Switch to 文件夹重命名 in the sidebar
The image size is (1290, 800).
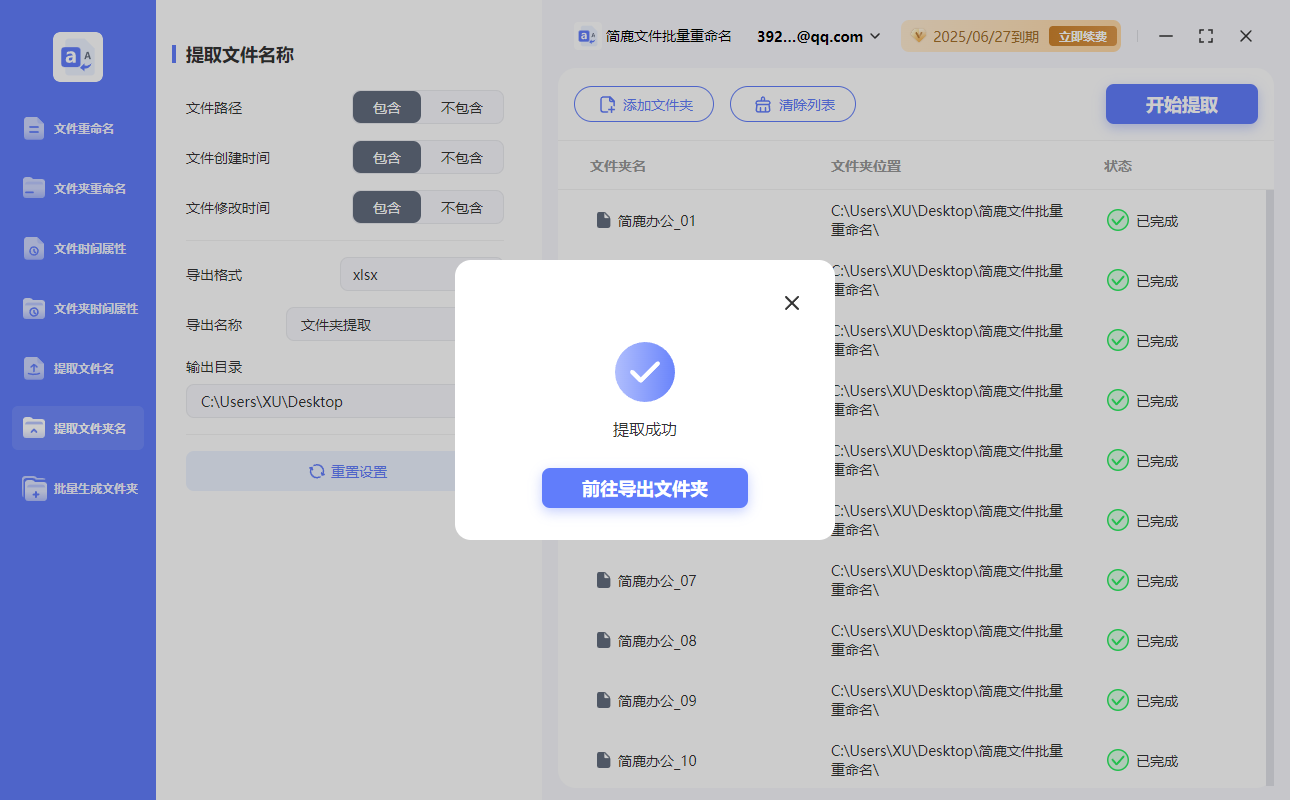(77, 188)
